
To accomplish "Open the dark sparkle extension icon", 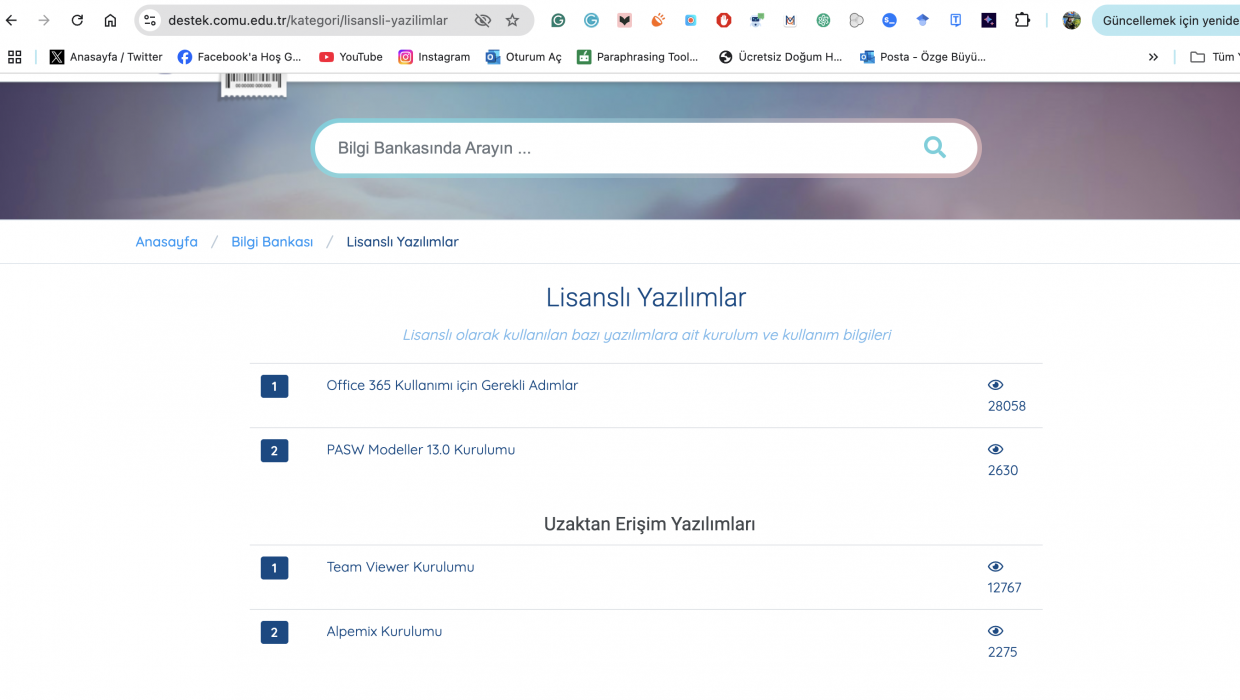I will coord(989,20).
